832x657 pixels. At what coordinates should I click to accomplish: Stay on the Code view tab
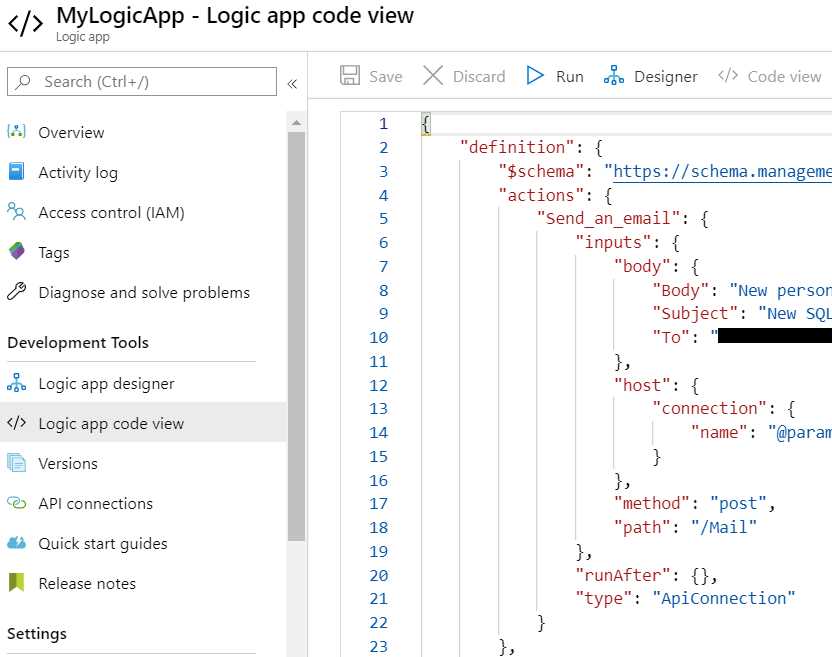point(770,75)
